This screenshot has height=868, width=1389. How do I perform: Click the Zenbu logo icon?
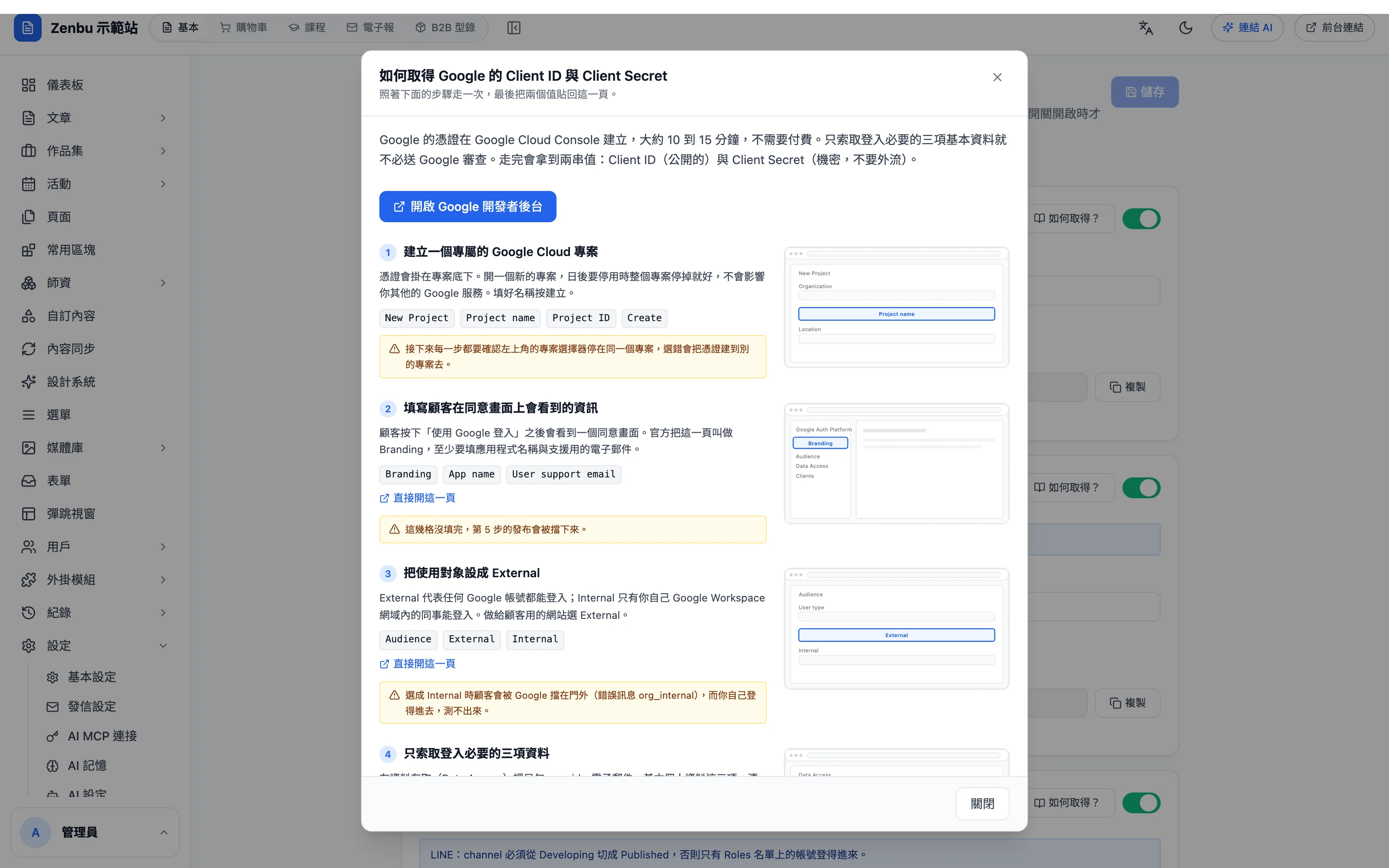point(27,27)
